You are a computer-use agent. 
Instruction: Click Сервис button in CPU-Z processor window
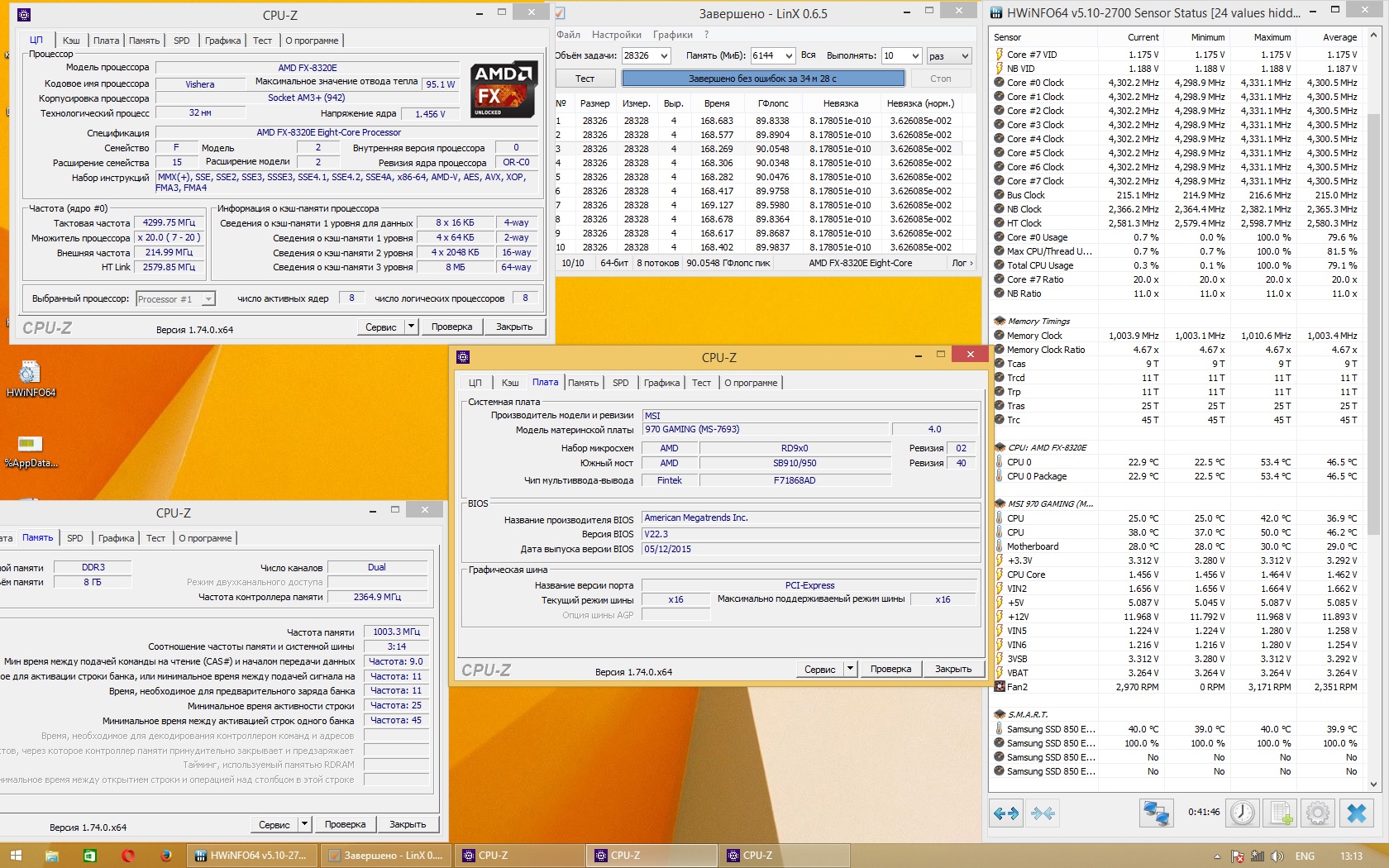pyautogui.click(x=381, y=327)
